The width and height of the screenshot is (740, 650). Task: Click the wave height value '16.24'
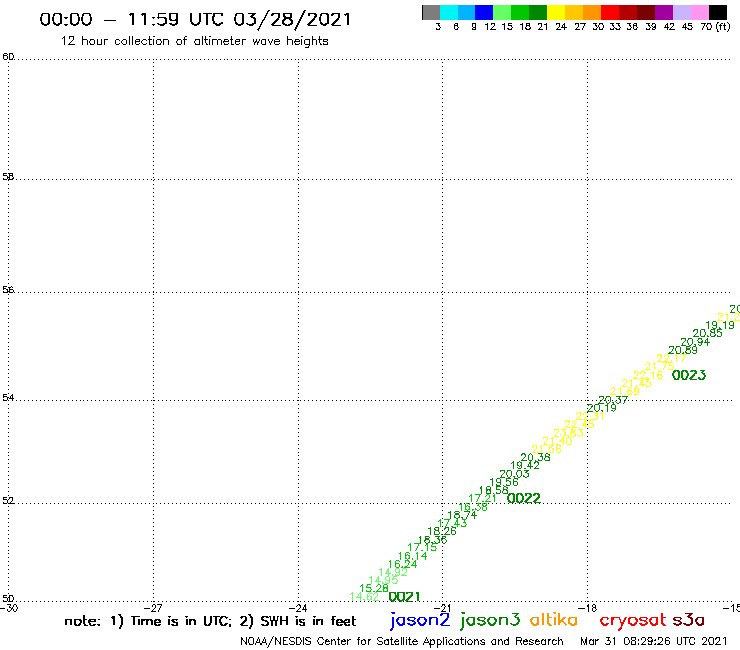(x=403, y=564)
